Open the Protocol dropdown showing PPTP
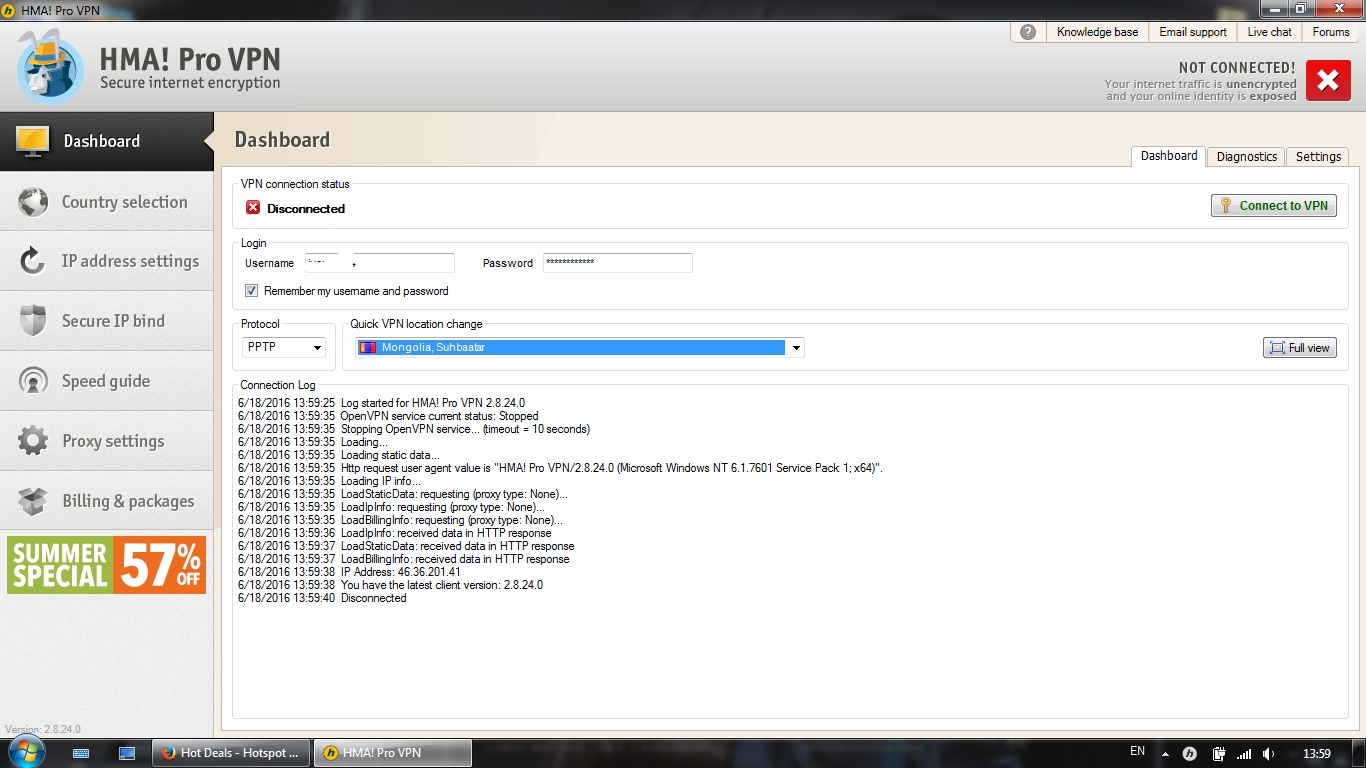Viewport: 1366px width, 768px height. click(x=284, y=347)
